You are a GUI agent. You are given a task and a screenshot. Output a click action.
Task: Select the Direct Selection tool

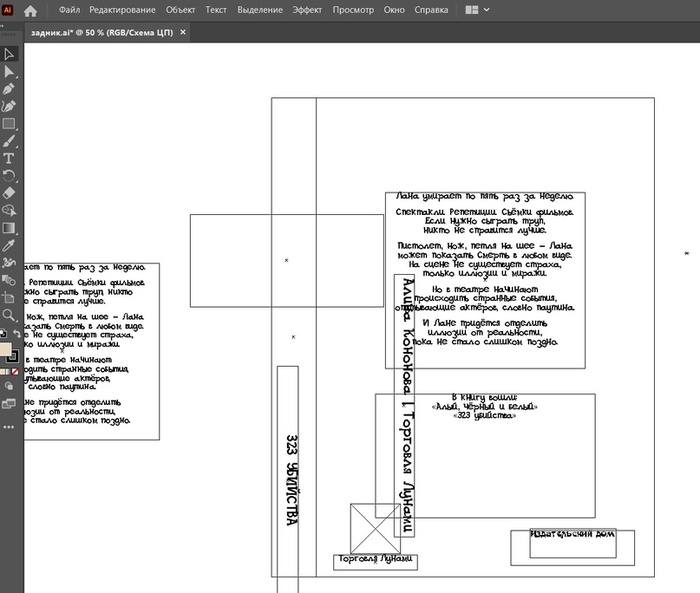pyautogui.click(x=8, y=71)
